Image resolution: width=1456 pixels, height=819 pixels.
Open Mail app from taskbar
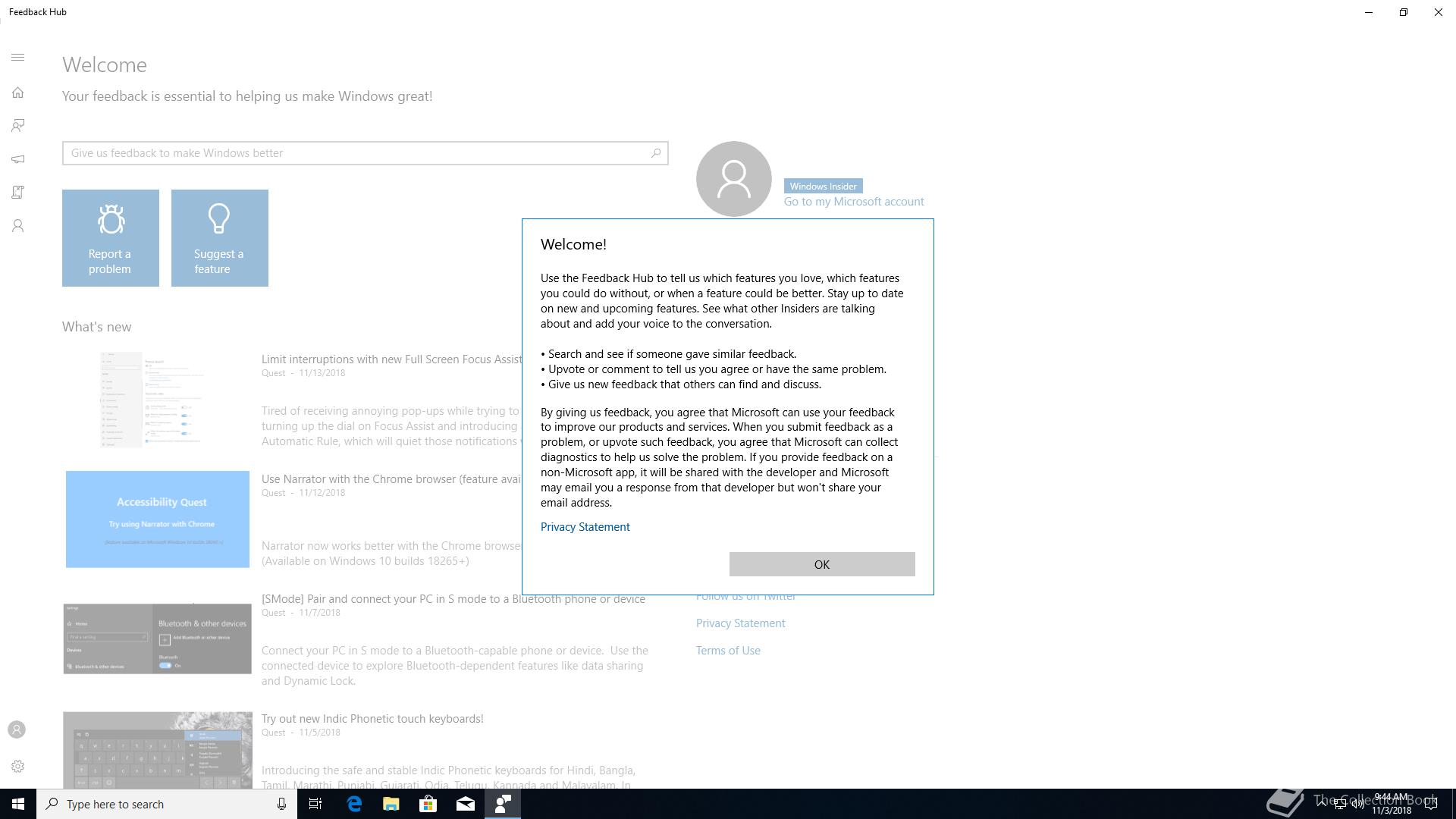click(466, 804)
